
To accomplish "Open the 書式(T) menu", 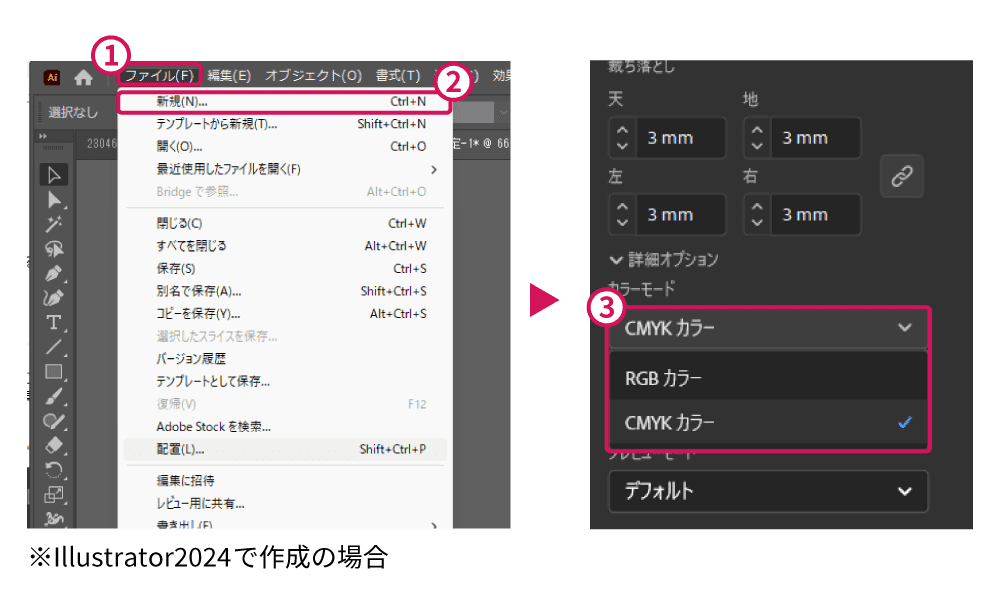I will point(397,75).
